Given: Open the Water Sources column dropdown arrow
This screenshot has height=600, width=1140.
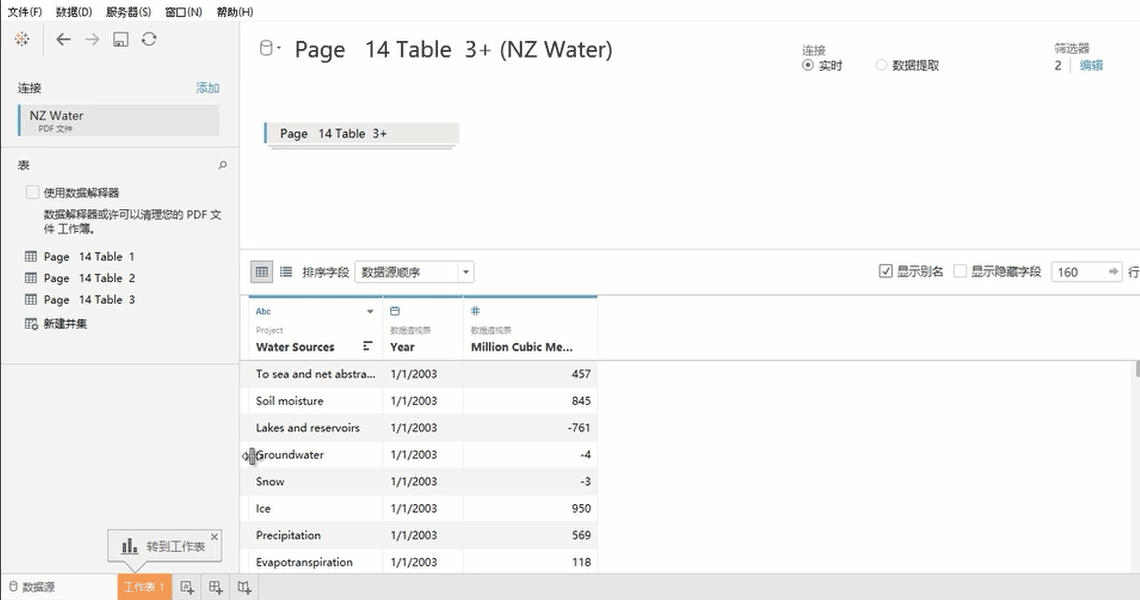Looking at the screenshot, I should [370, 311].
